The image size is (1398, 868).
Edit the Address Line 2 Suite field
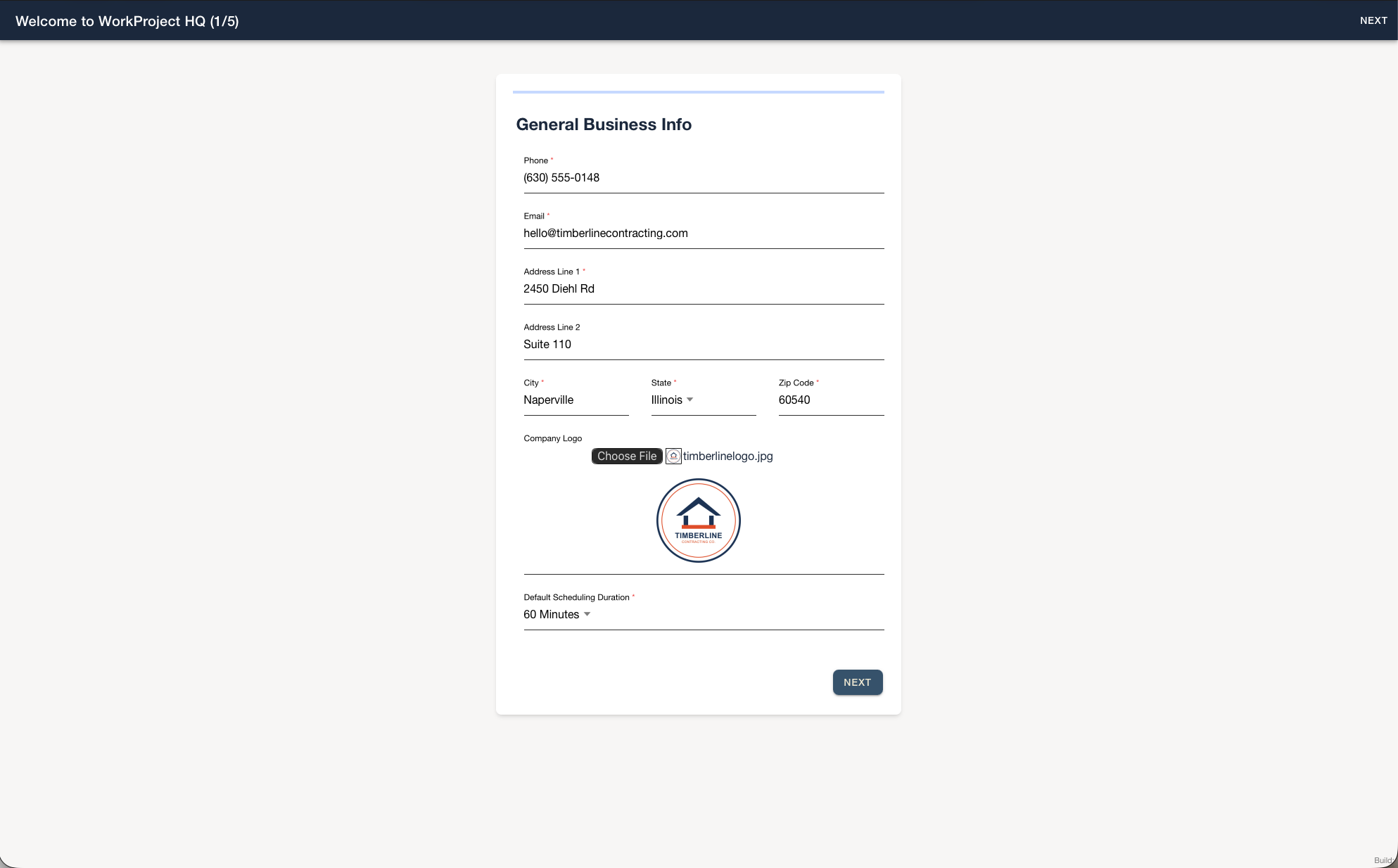coord(704,345)
